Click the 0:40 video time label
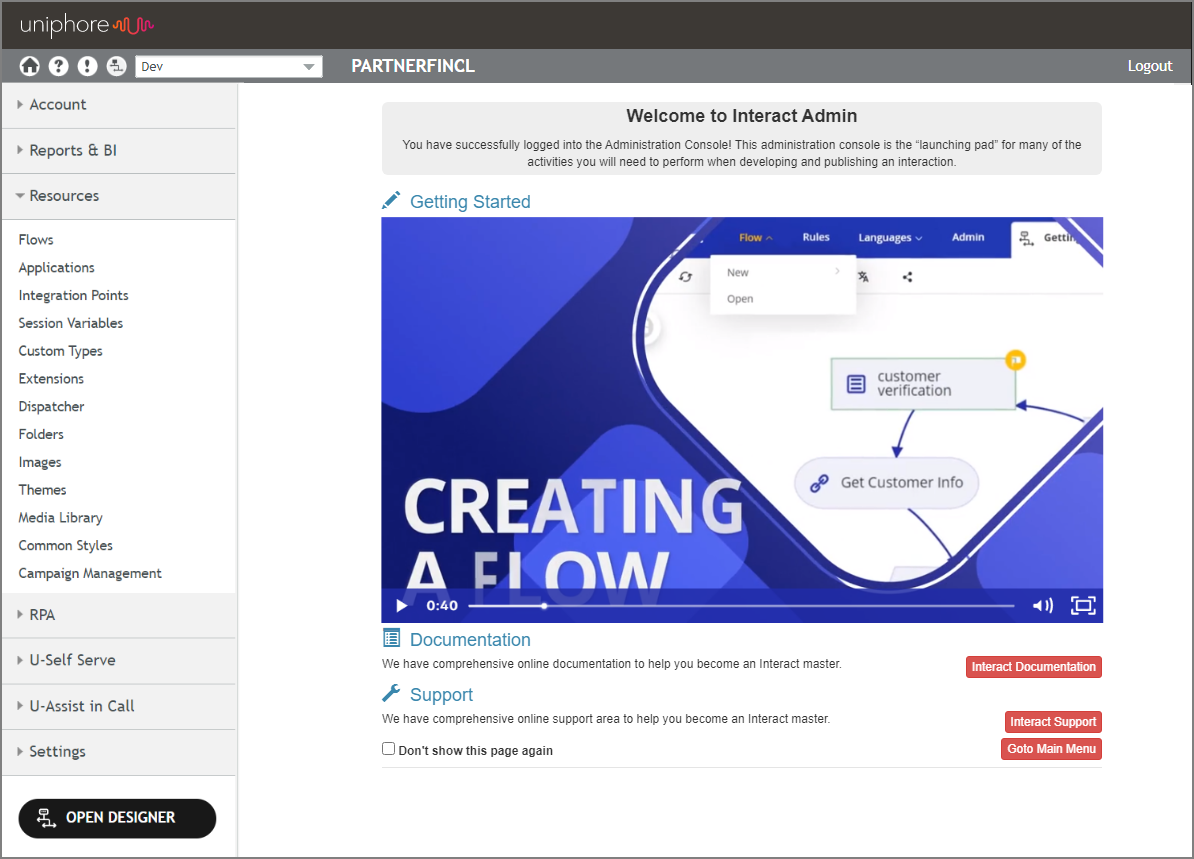Viewport: 1194px width, 859px height. click(x=442, y=606)
